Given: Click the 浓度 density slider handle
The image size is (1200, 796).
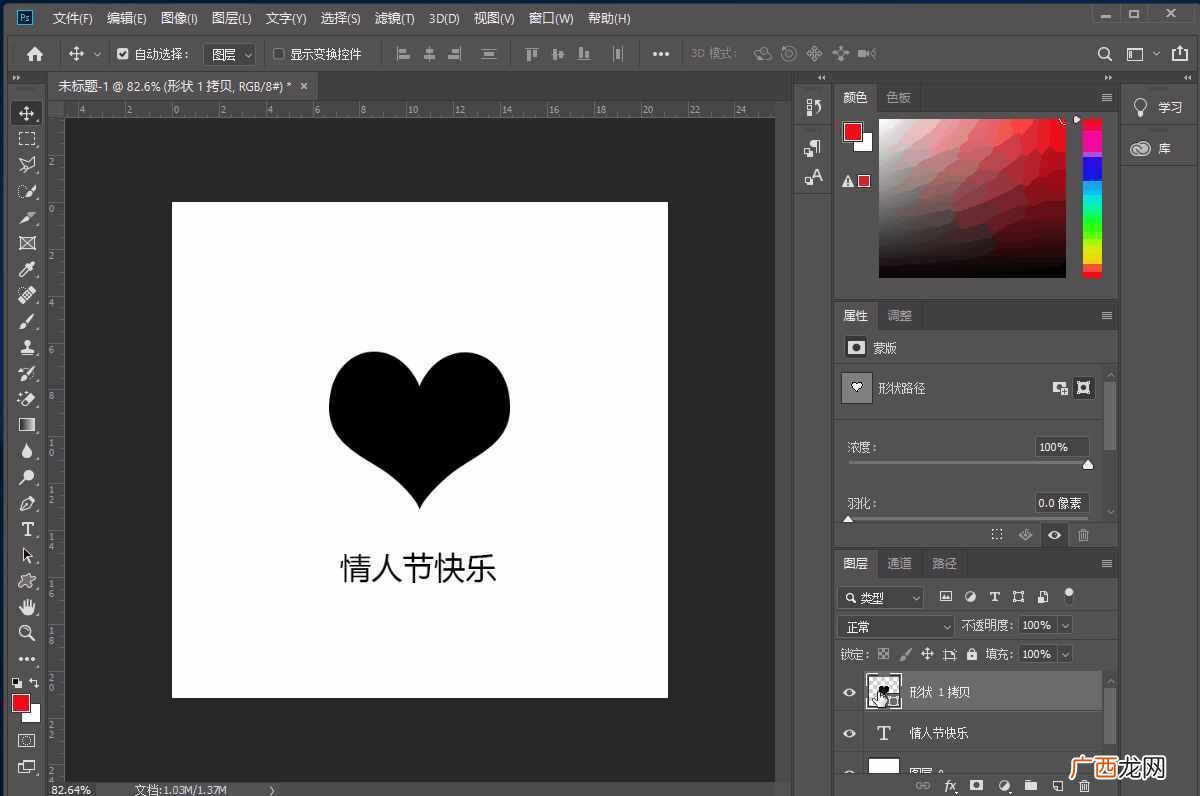Looking at the screenshot, I should tap(1088, 464).
